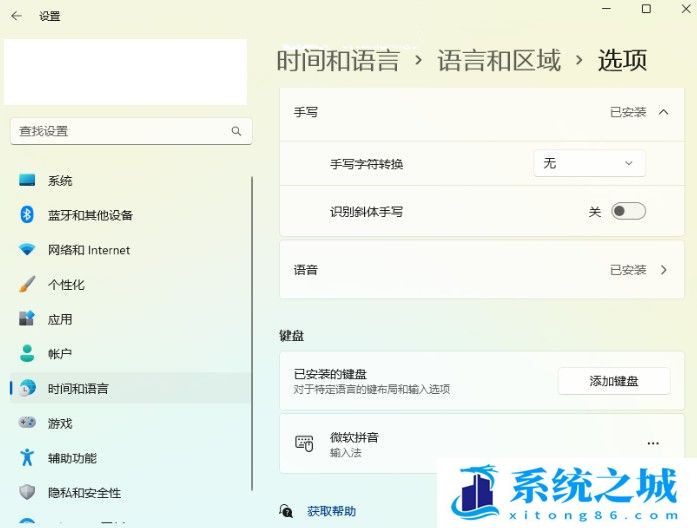Click 语言和区域 breadcrumb
The image size is (697, 528).
point(498,60)
